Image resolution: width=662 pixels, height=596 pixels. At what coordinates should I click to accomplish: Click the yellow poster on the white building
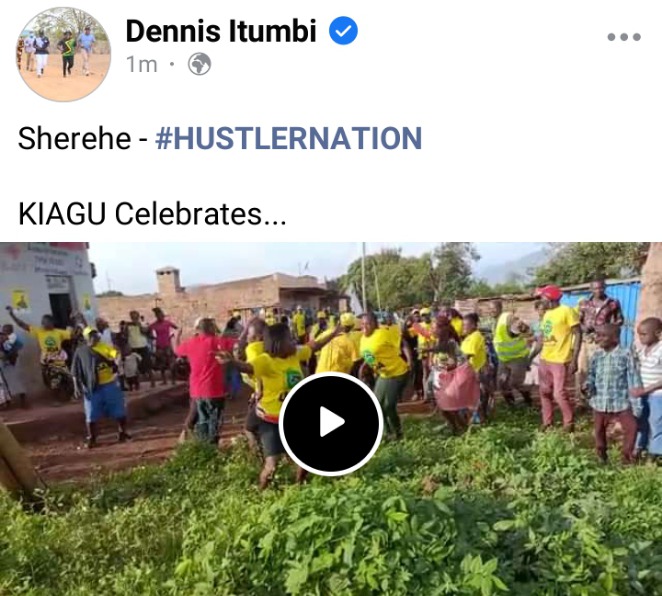click(x=20, y=301)
